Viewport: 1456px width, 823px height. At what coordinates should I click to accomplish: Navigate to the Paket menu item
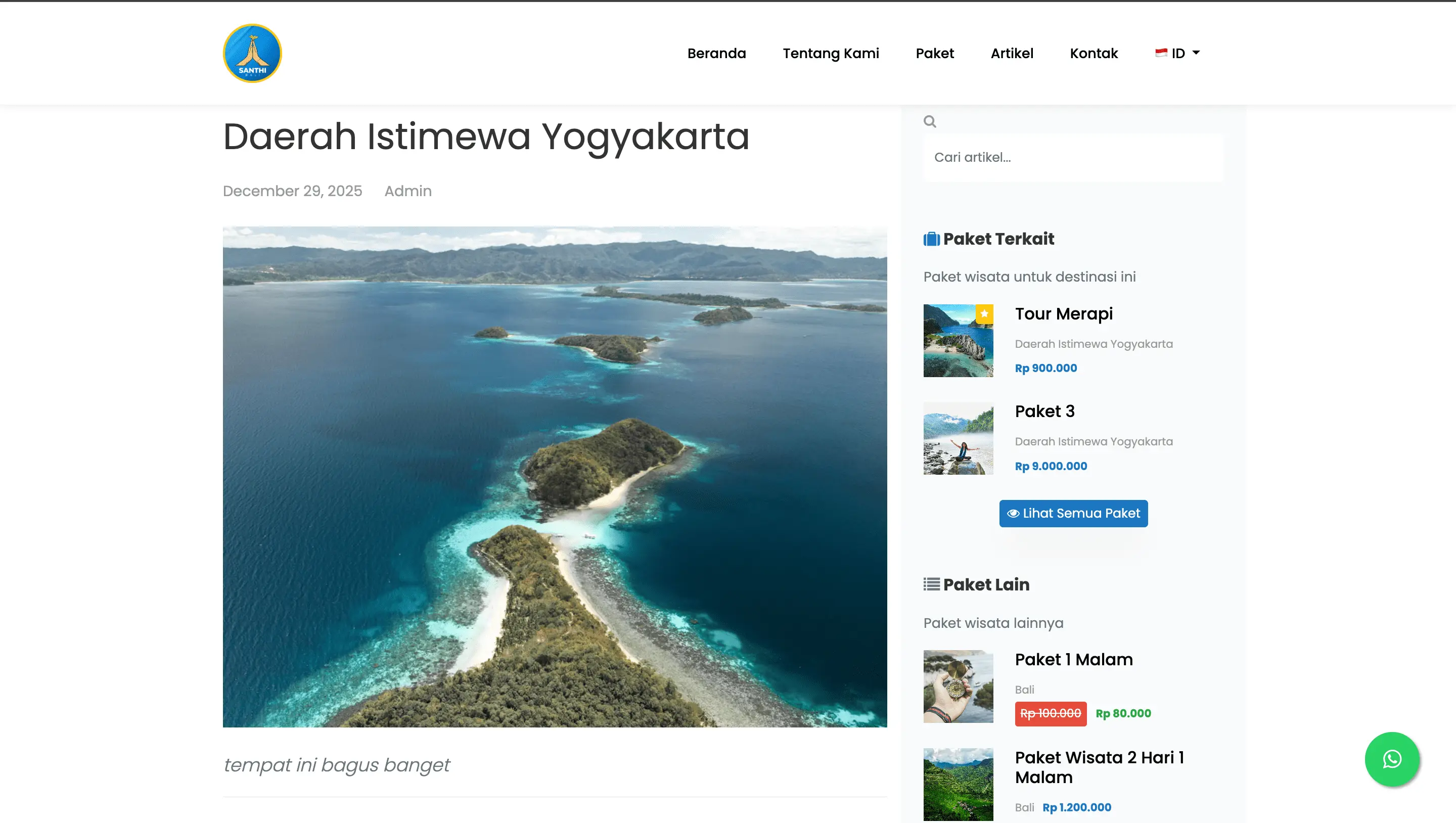tap(934, 53)
